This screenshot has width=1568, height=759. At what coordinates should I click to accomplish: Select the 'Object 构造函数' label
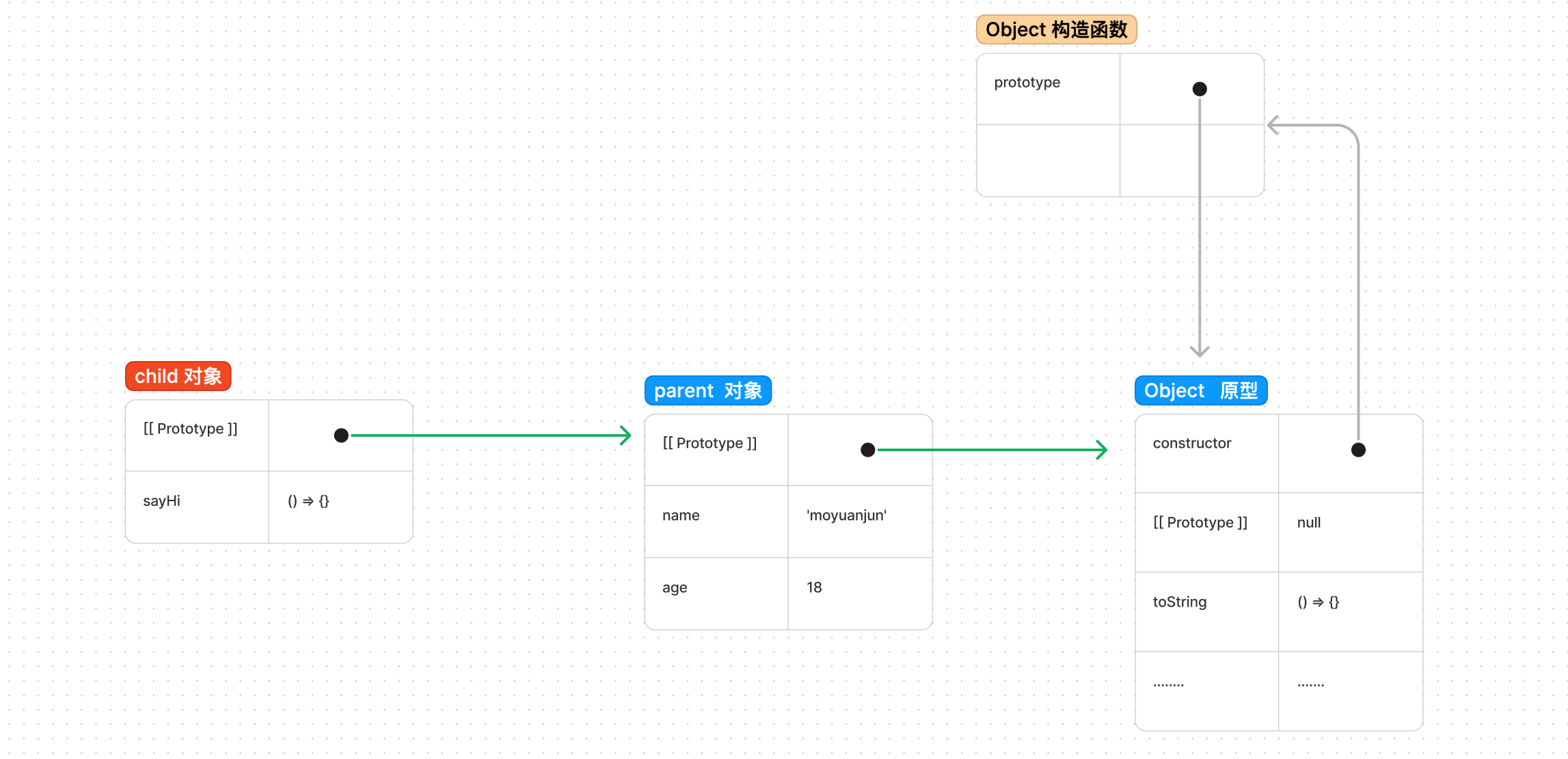click(x=1056, y=29)
